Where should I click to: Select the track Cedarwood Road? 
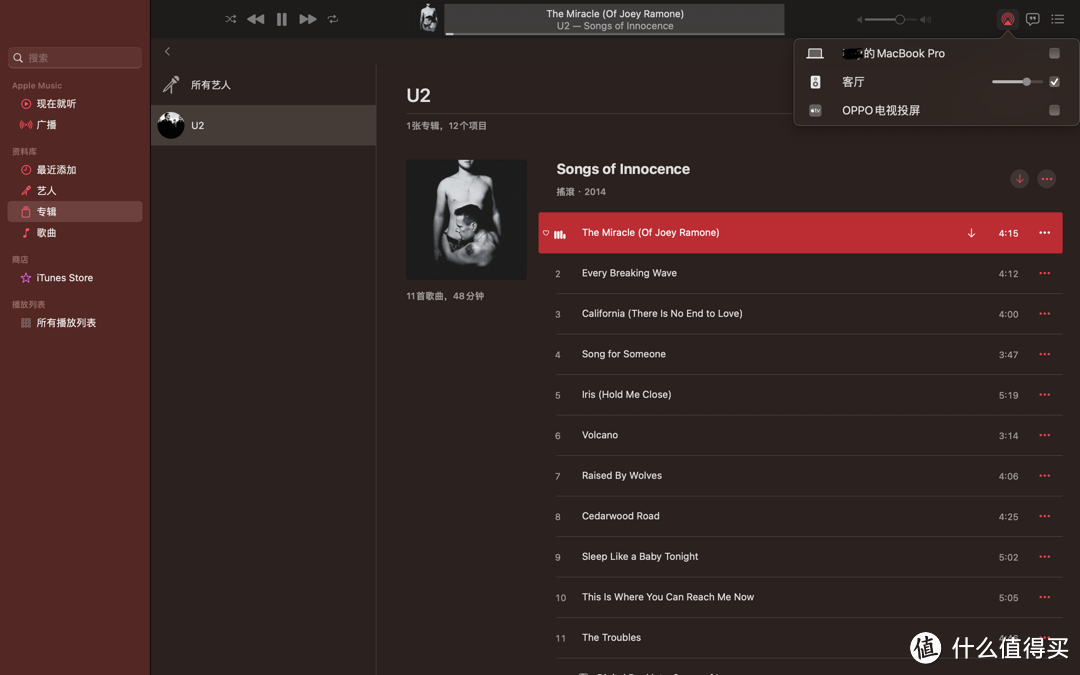(x=800, y=517)
